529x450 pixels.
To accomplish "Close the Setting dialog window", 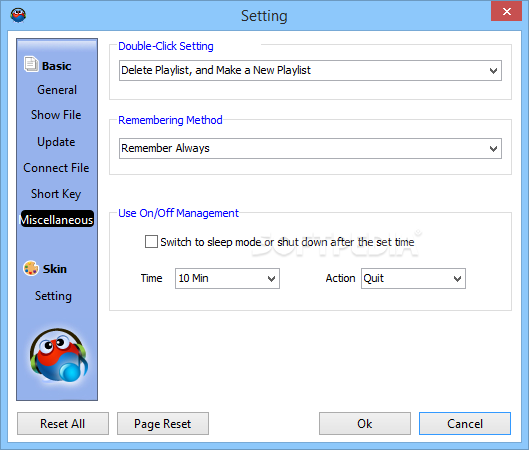I will tap(507, 11).
